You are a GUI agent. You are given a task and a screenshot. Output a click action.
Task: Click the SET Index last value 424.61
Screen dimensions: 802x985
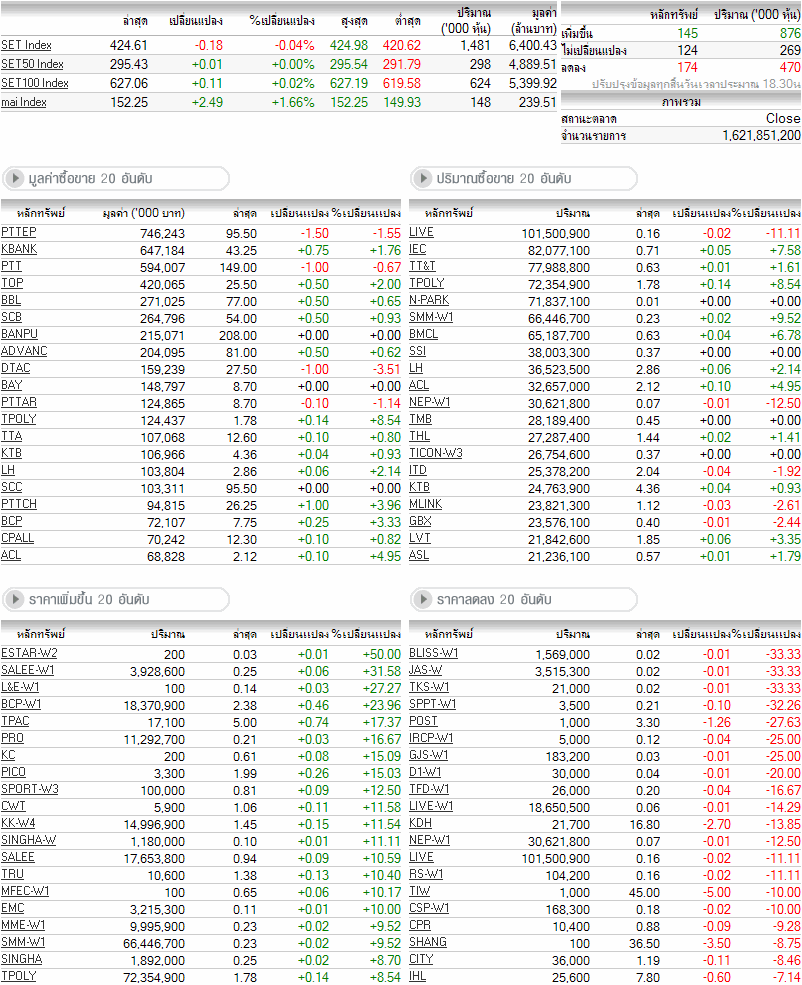[x=129, y=45]
